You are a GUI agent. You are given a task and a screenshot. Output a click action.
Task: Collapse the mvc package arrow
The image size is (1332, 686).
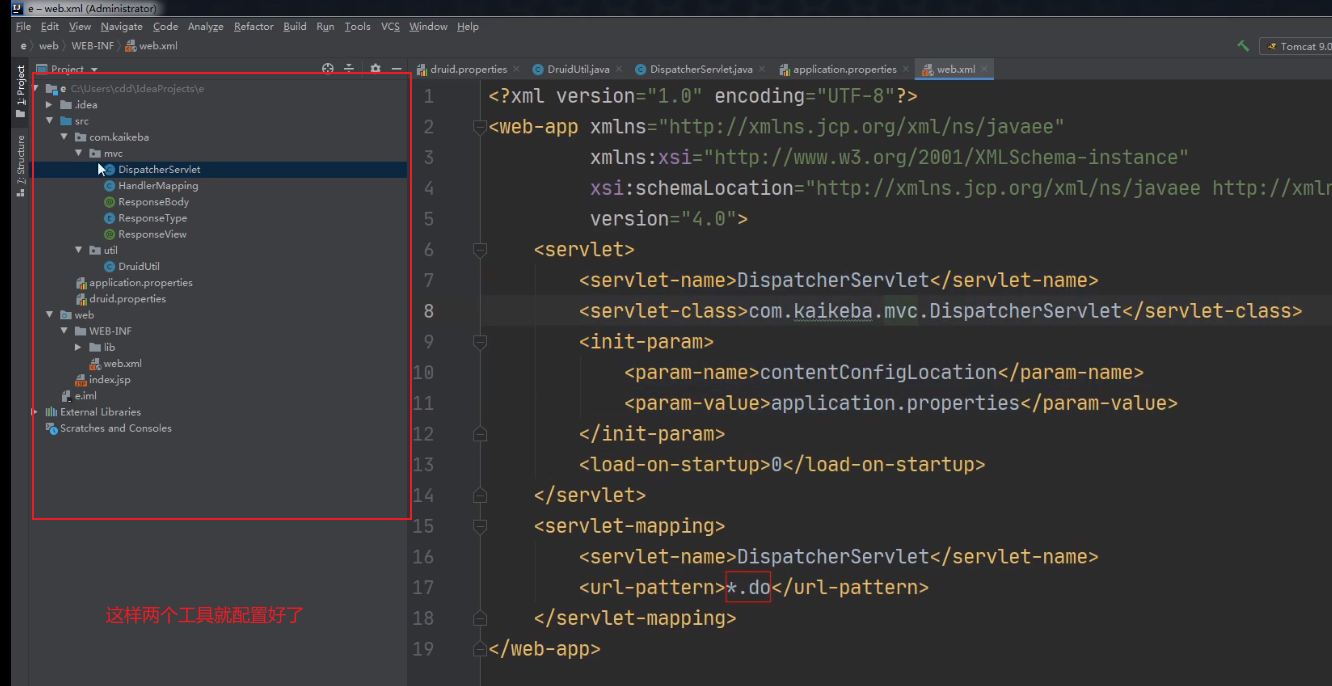[79, 153]
